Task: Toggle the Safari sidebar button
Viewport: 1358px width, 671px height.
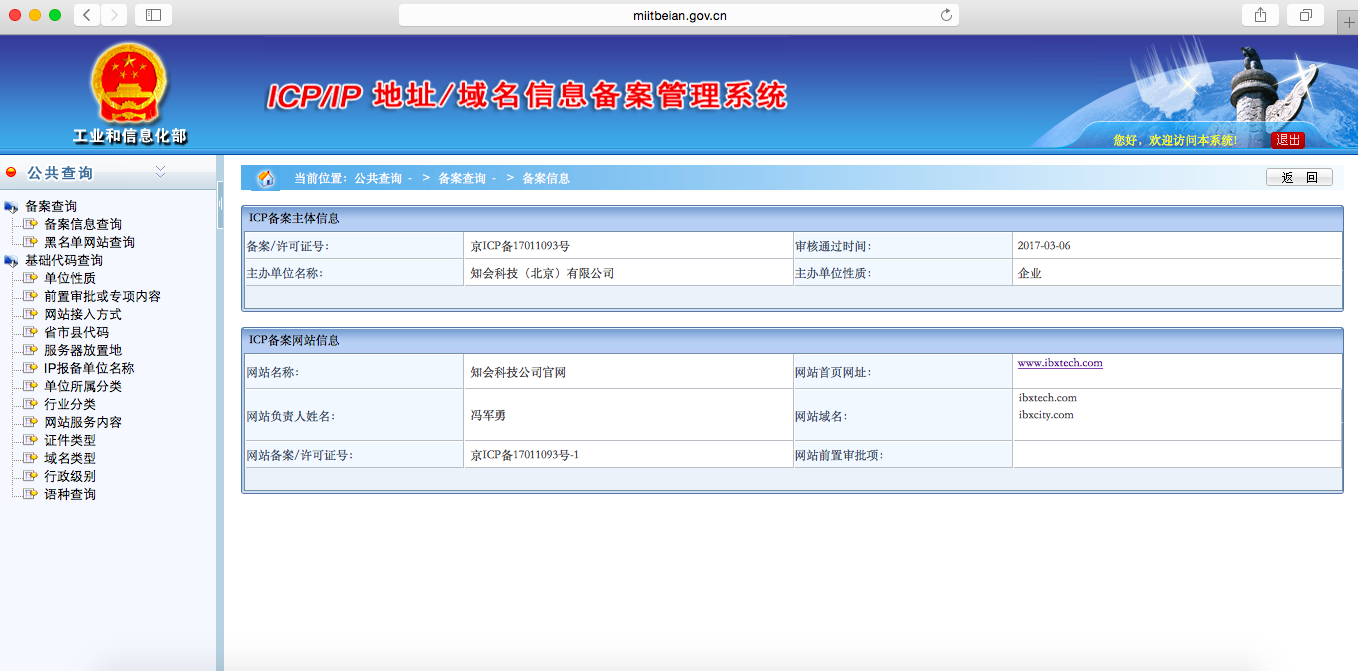Action: point(153,15)
